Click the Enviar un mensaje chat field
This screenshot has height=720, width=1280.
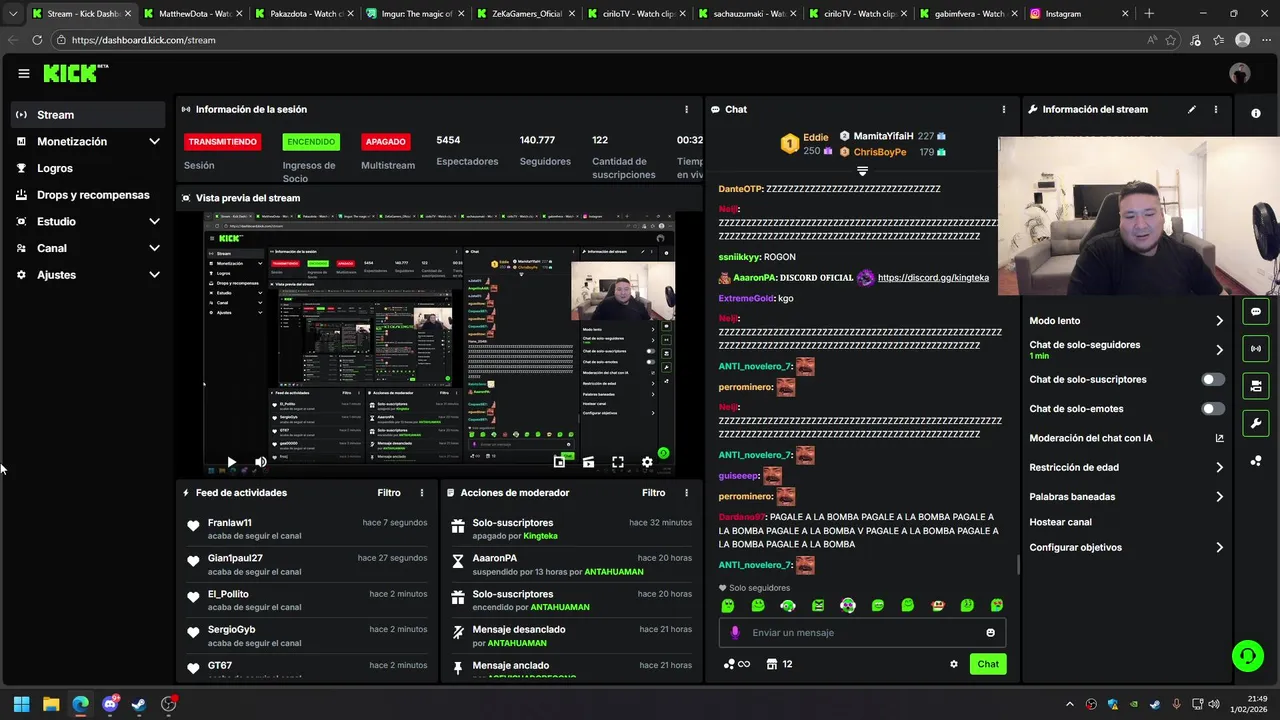coord(862,632)
